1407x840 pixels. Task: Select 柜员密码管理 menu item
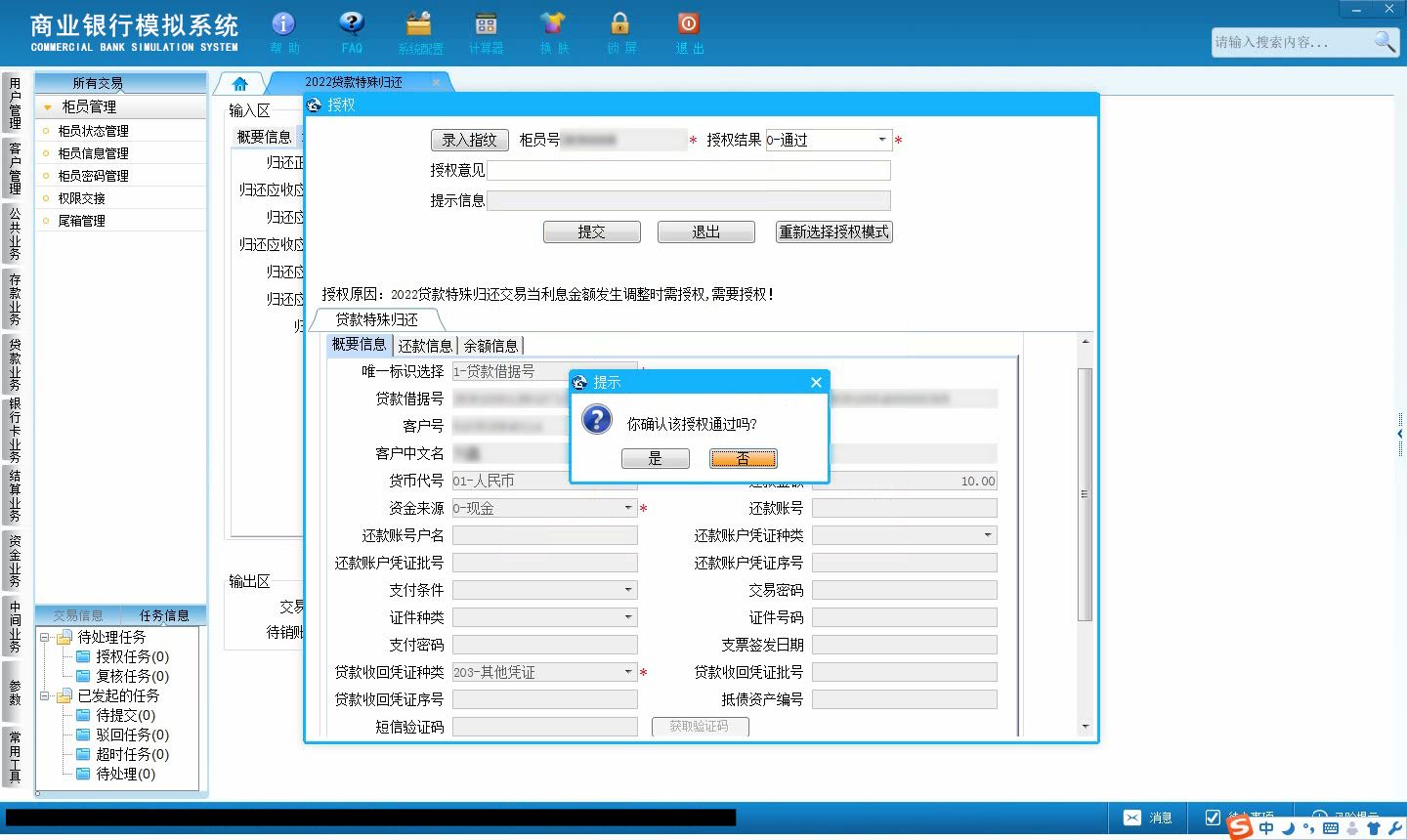click(121, 176)
